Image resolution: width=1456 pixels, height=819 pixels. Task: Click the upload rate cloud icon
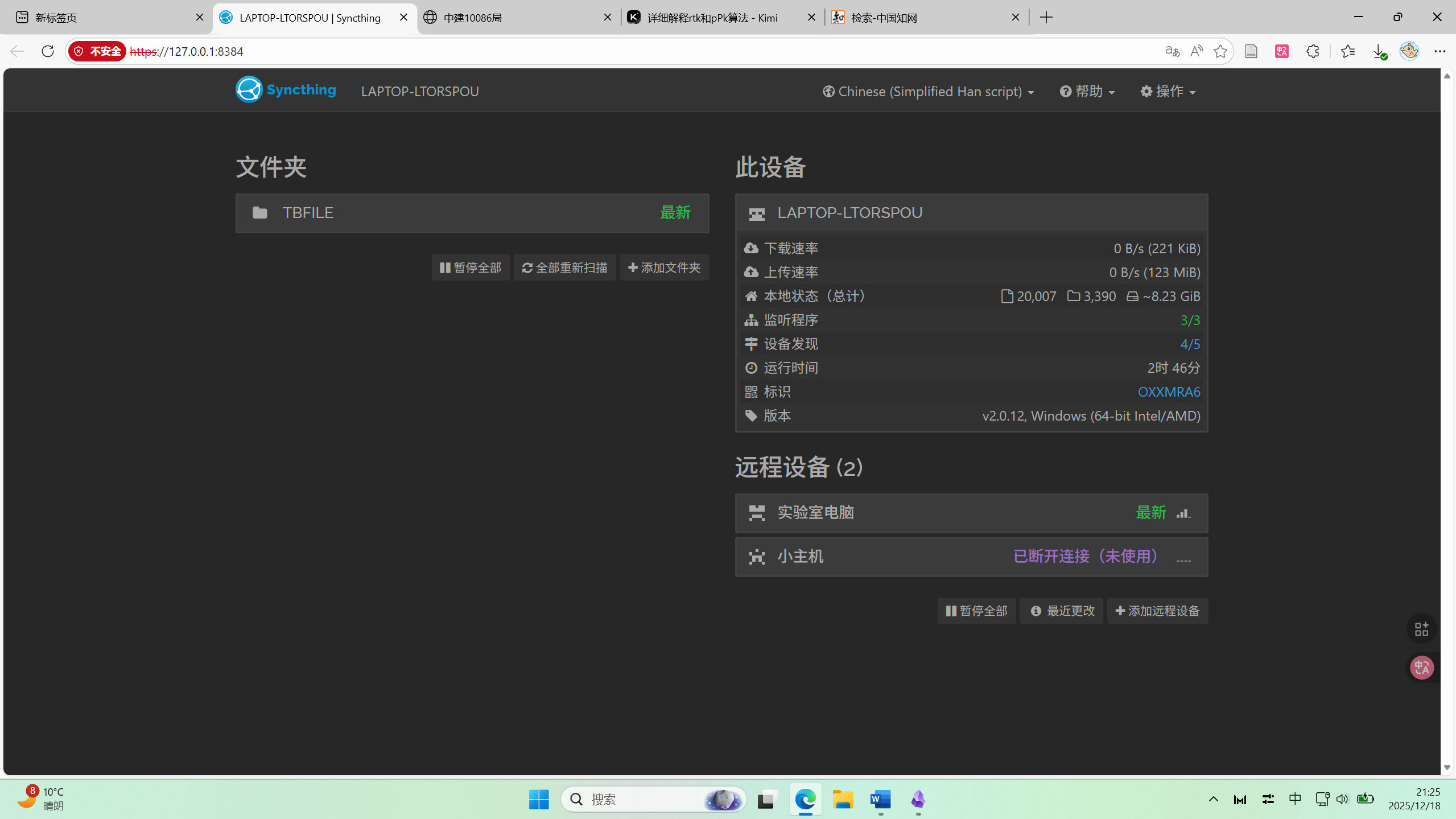coord(751,272)
